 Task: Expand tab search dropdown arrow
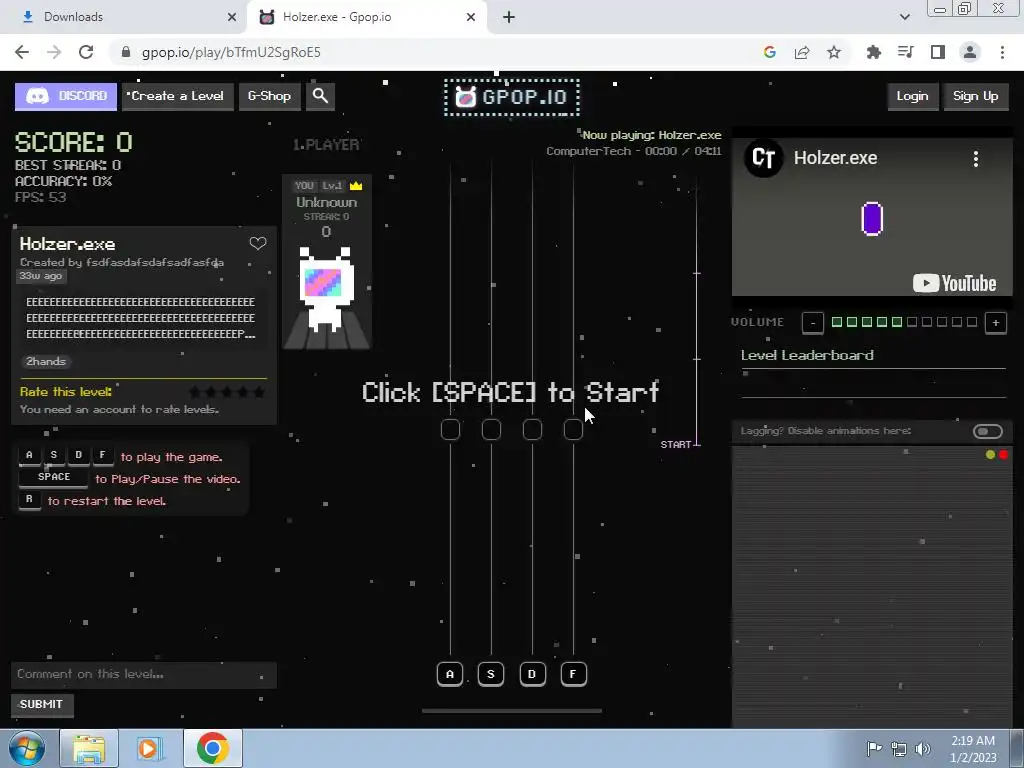(x=904, y=17)
